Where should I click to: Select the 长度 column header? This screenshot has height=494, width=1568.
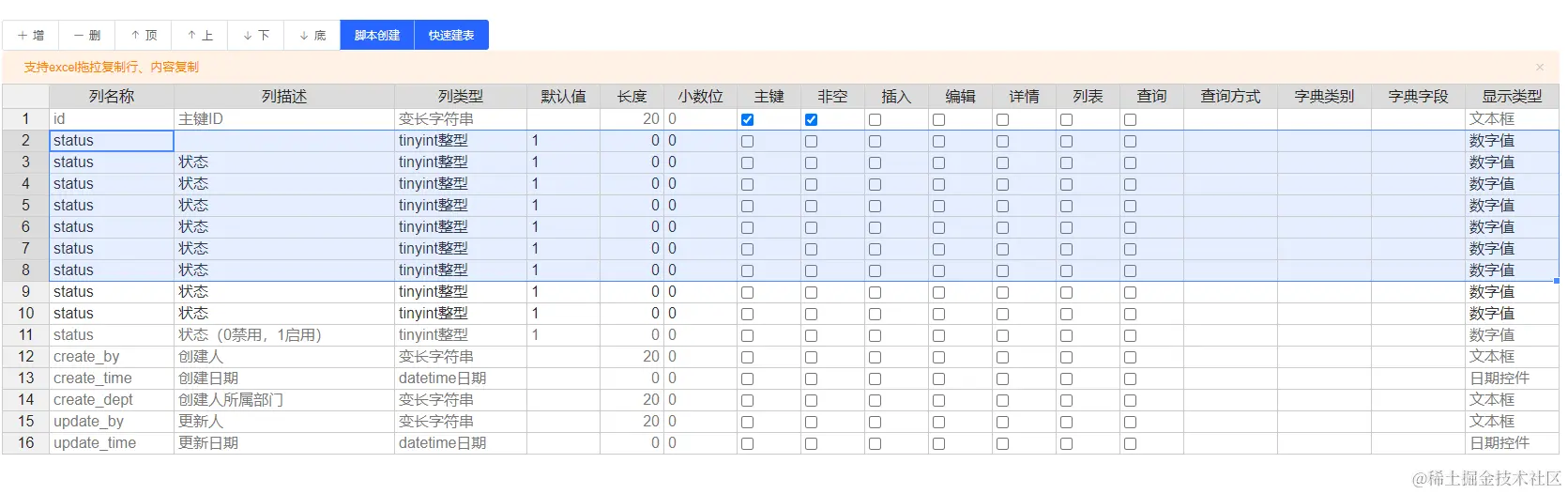coord(632,97)
